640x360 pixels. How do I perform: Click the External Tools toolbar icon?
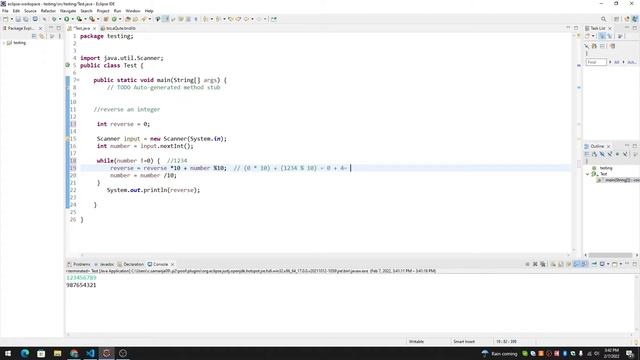click(92, 19)
